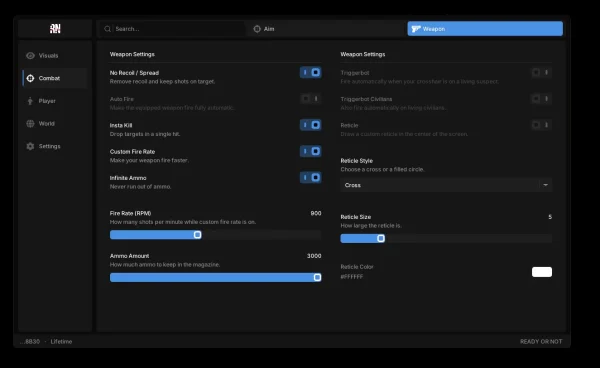The image size is (600, 368).
Task: Click the Infinite Ammo label
Action: tap(128, 178)
